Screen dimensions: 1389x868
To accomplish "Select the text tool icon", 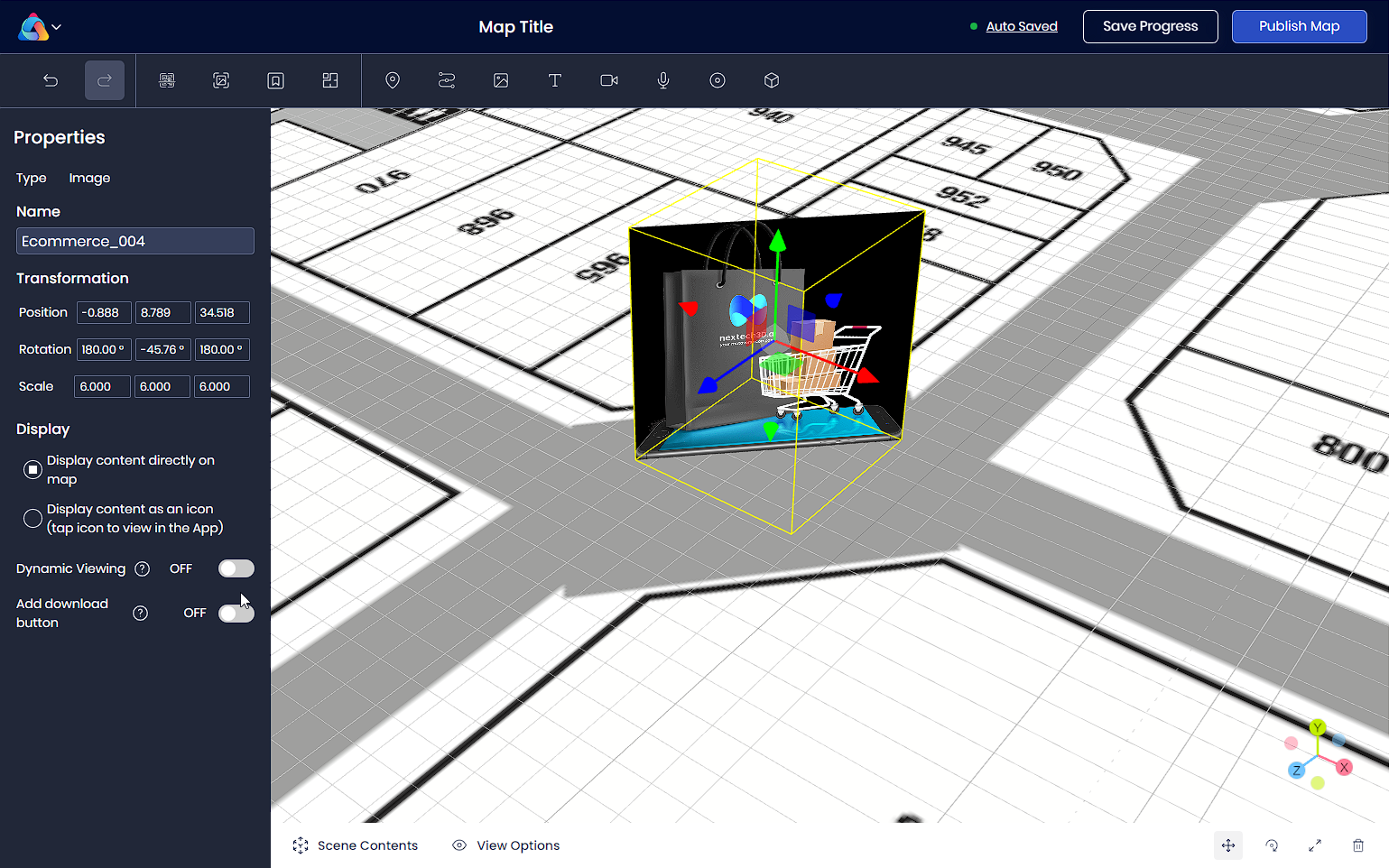I will coord(555,80).
